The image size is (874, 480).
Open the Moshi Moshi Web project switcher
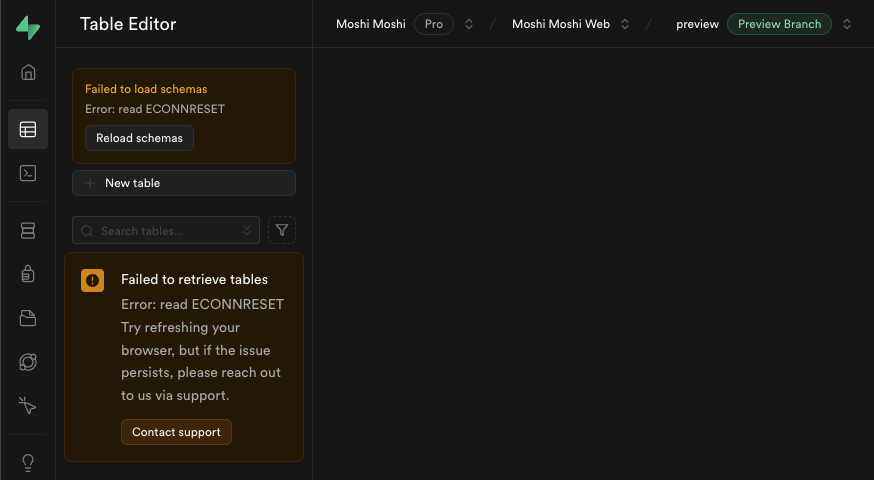tap(625, 24)
